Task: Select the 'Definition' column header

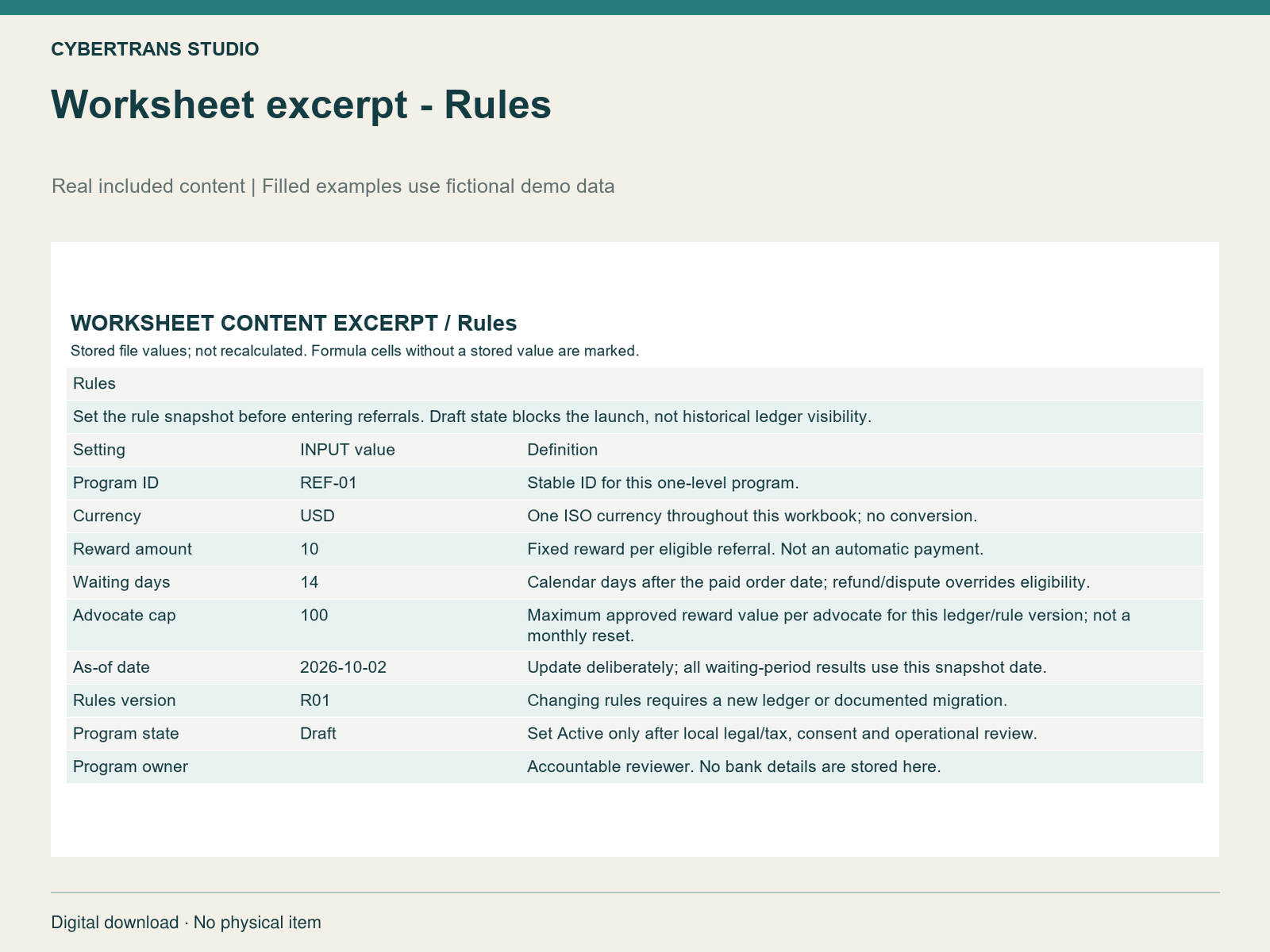Action: 862,450
